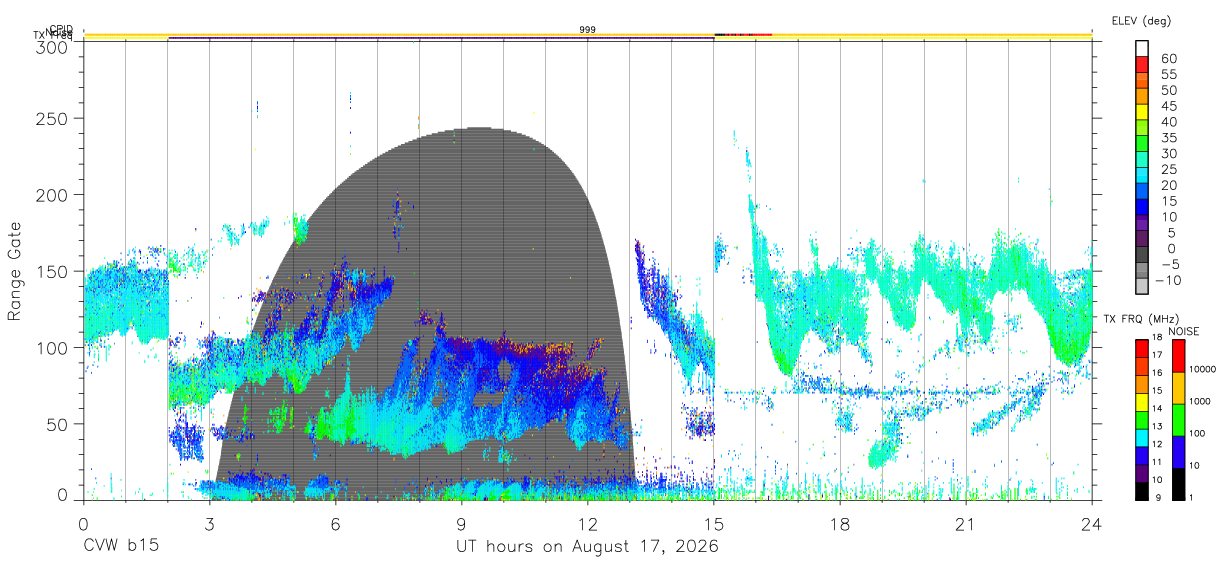Pick the orange swatch in NOISE bar
The height and width of the screenshot is (567, 1228).
(x=1180, y=387)
